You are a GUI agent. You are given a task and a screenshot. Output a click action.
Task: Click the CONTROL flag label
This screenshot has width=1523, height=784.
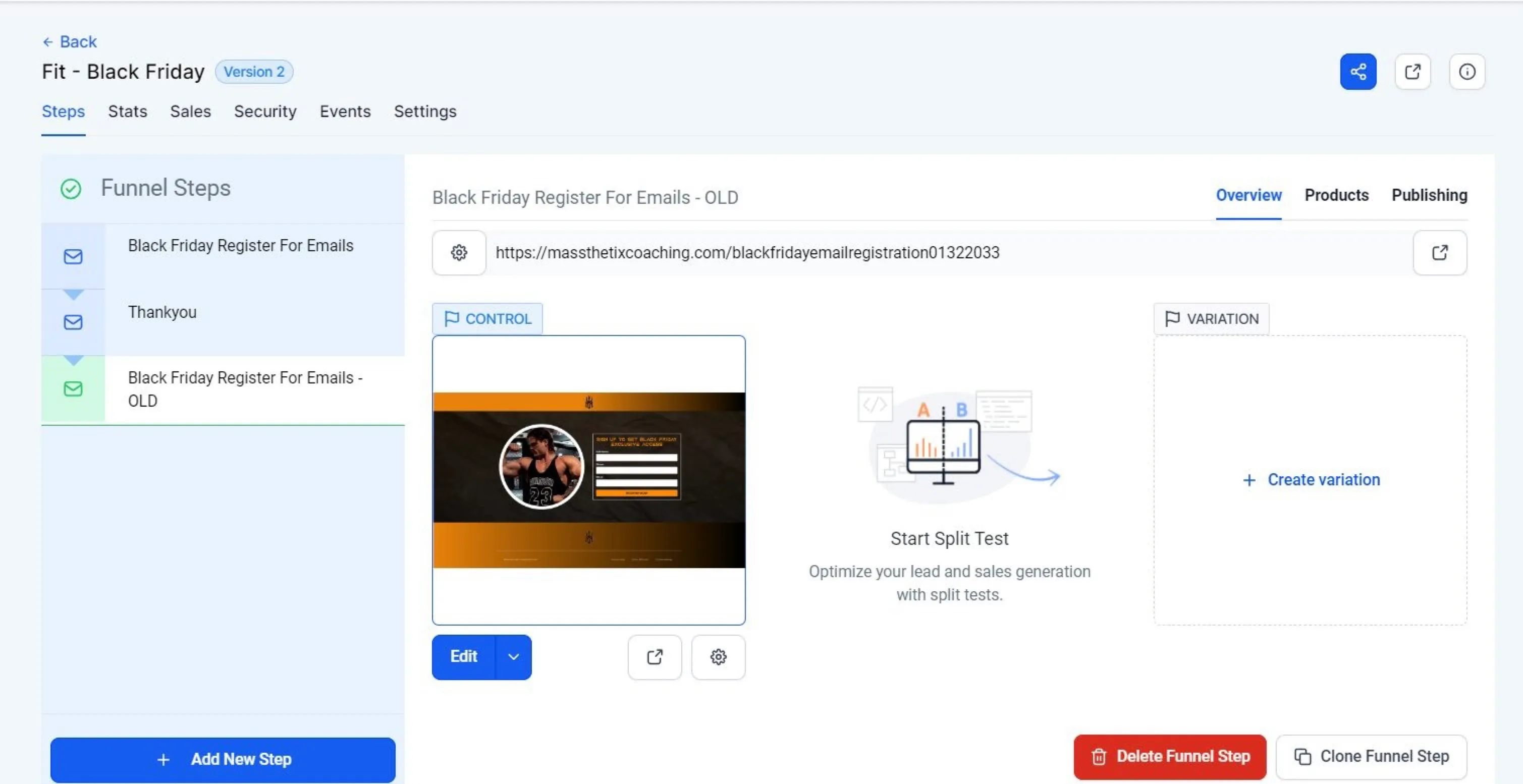click(487, 319)
